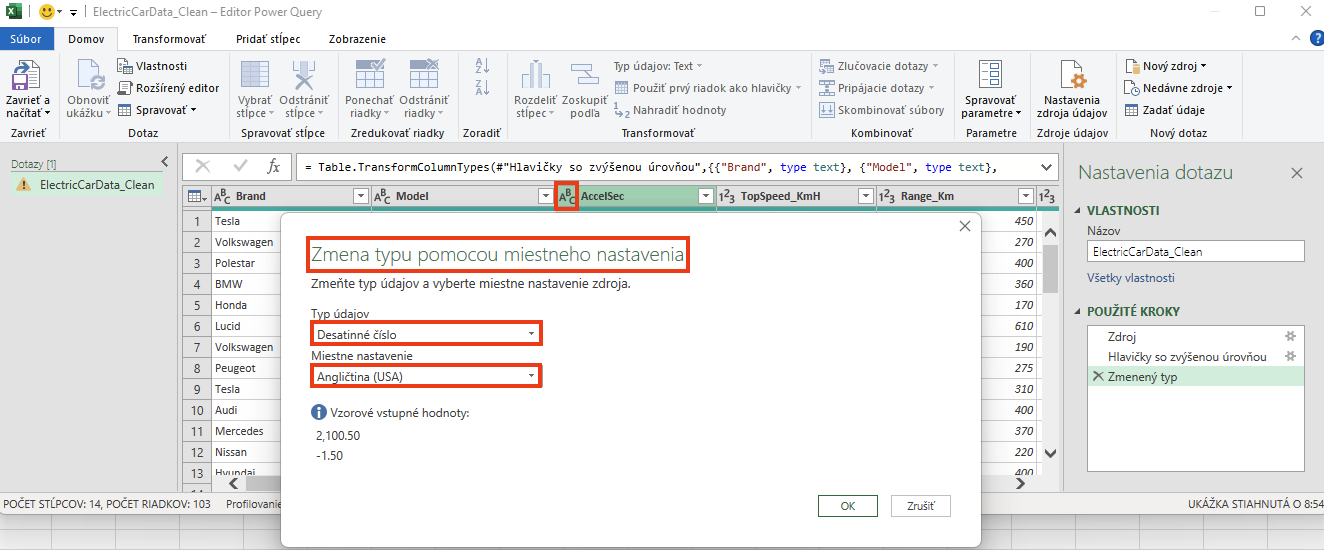The width and height of the screenshot is (1324, 550).
Task: Click Rozdeliť stĺpec icon
Action: pos(535,76)
